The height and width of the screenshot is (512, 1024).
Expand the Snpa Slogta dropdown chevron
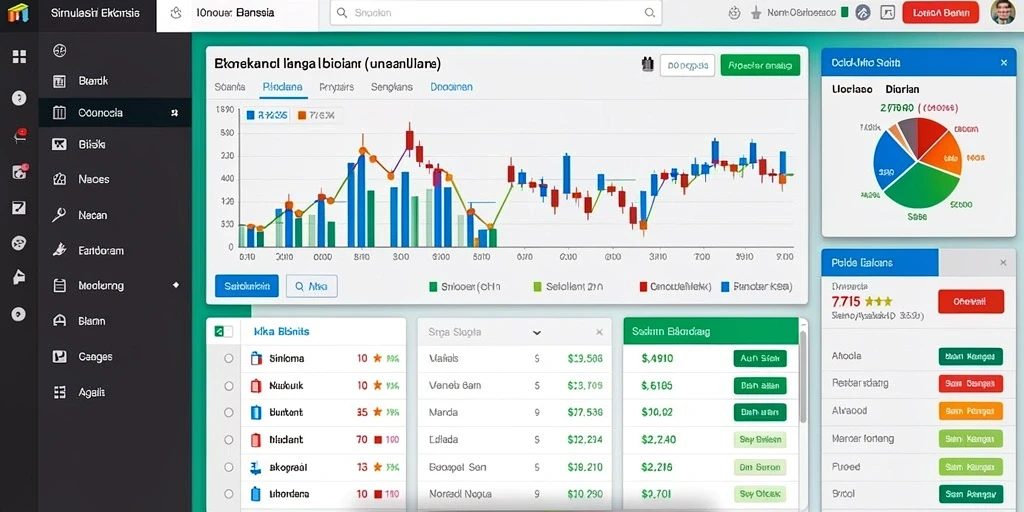point(537,332)
